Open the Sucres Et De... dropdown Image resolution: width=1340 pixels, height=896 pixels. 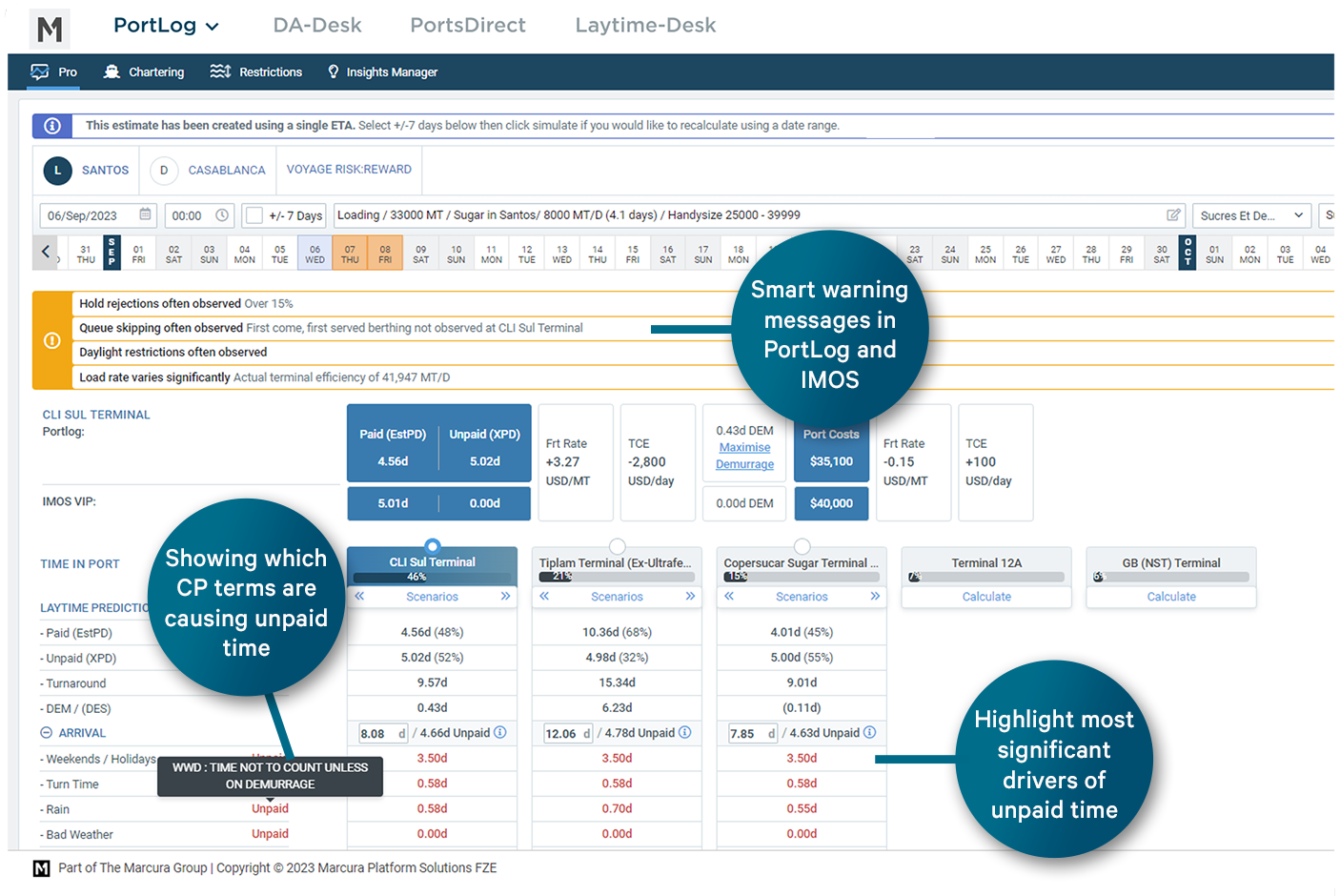(x=1251, y=215)
